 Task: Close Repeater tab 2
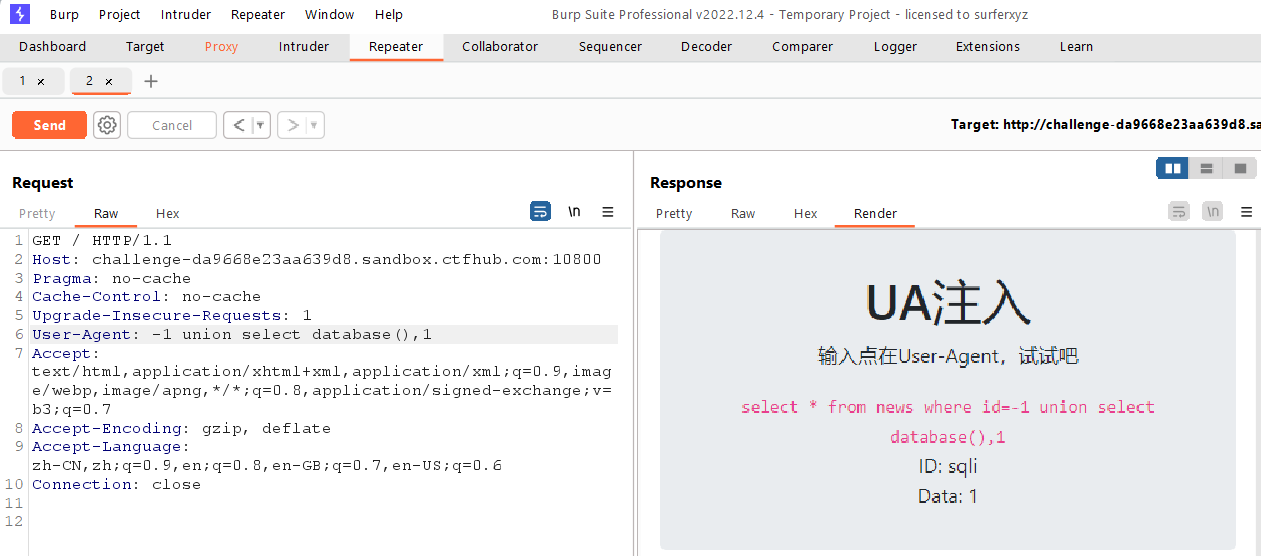click(x=109, y=82)
